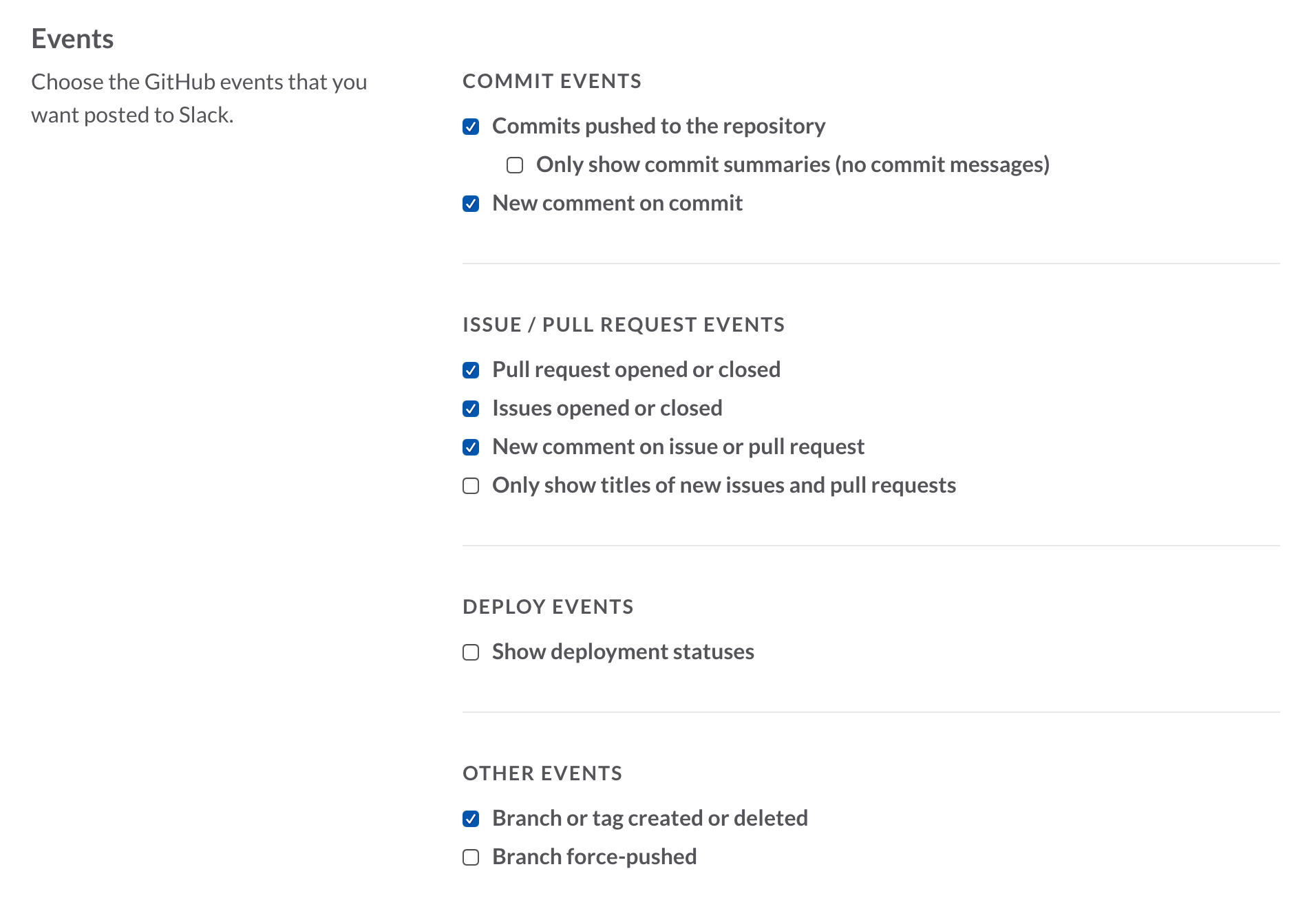The width and height of the screenshot is (1316, 900).
Task: Untick the New comment on commit checkbox
Action: coord(471,204)
